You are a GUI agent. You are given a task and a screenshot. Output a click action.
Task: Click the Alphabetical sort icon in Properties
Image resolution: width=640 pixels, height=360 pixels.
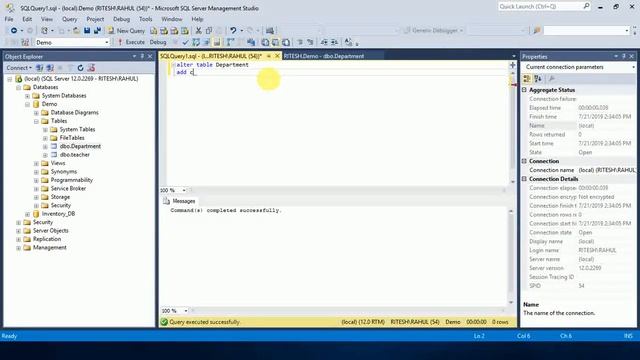(x=538, y=79)
